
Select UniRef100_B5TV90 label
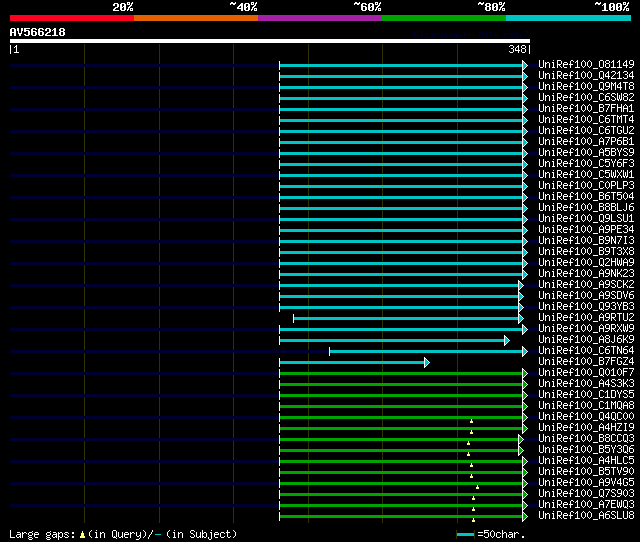click(x=586, y=472)
